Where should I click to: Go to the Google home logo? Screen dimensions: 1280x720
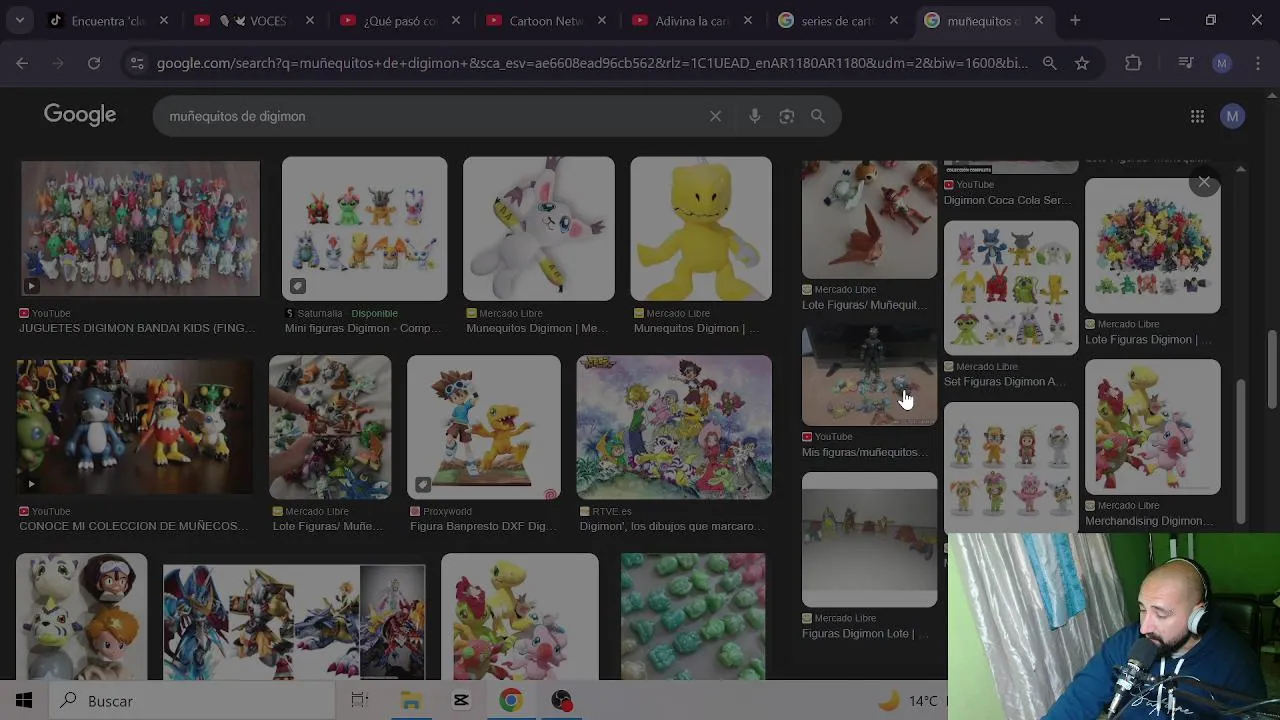point(80,115)
